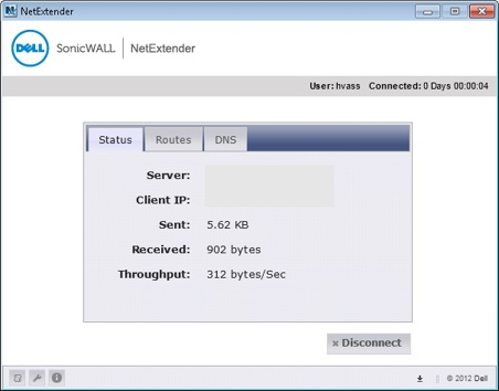Click the Throughput: label
Screen dimensions: 499x391
coord(154,274)
